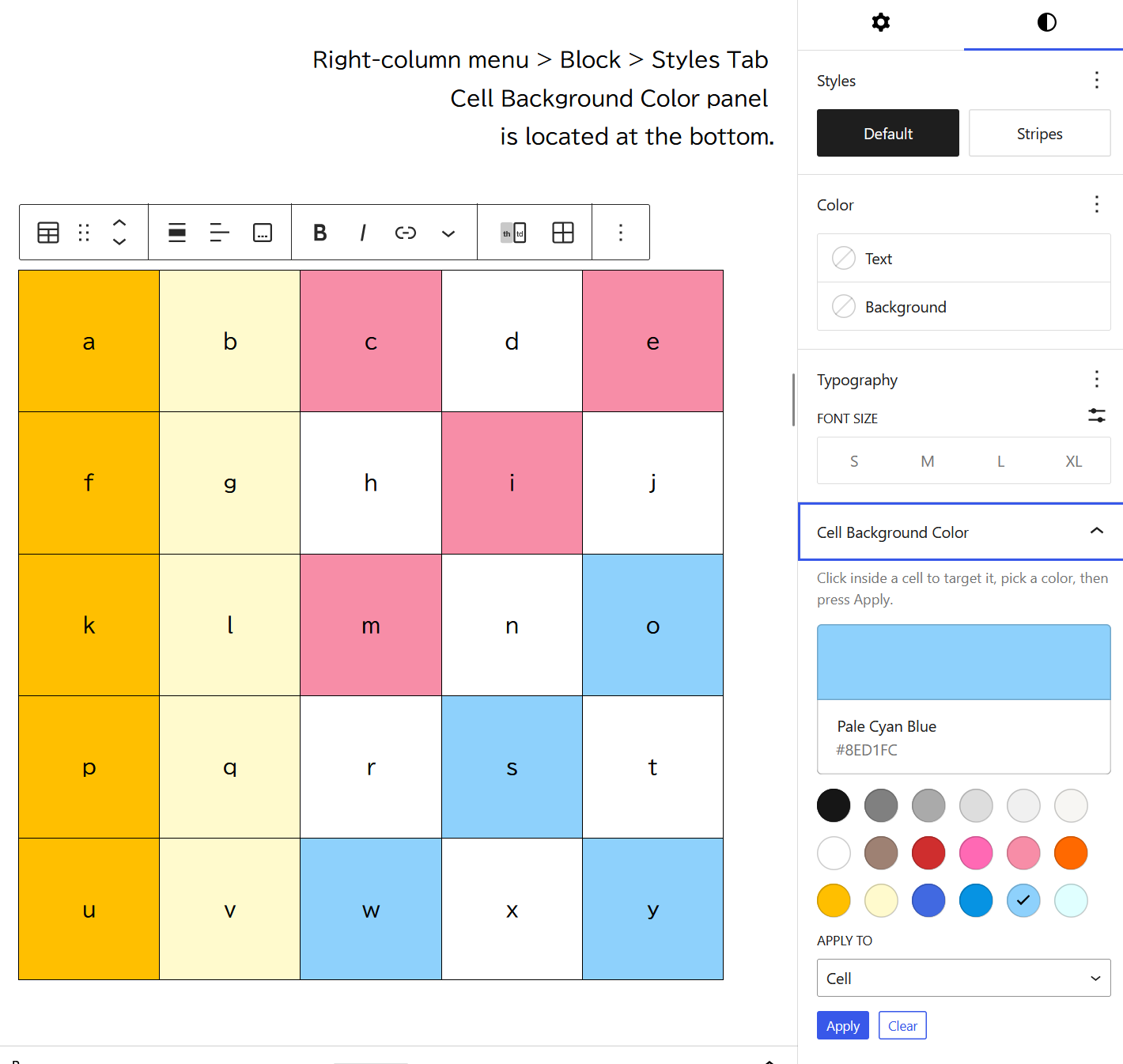Open Styles panel options menu
Image resolution: width=1123 pixels, height=1064 pixels.
(x=1096, y=80)
